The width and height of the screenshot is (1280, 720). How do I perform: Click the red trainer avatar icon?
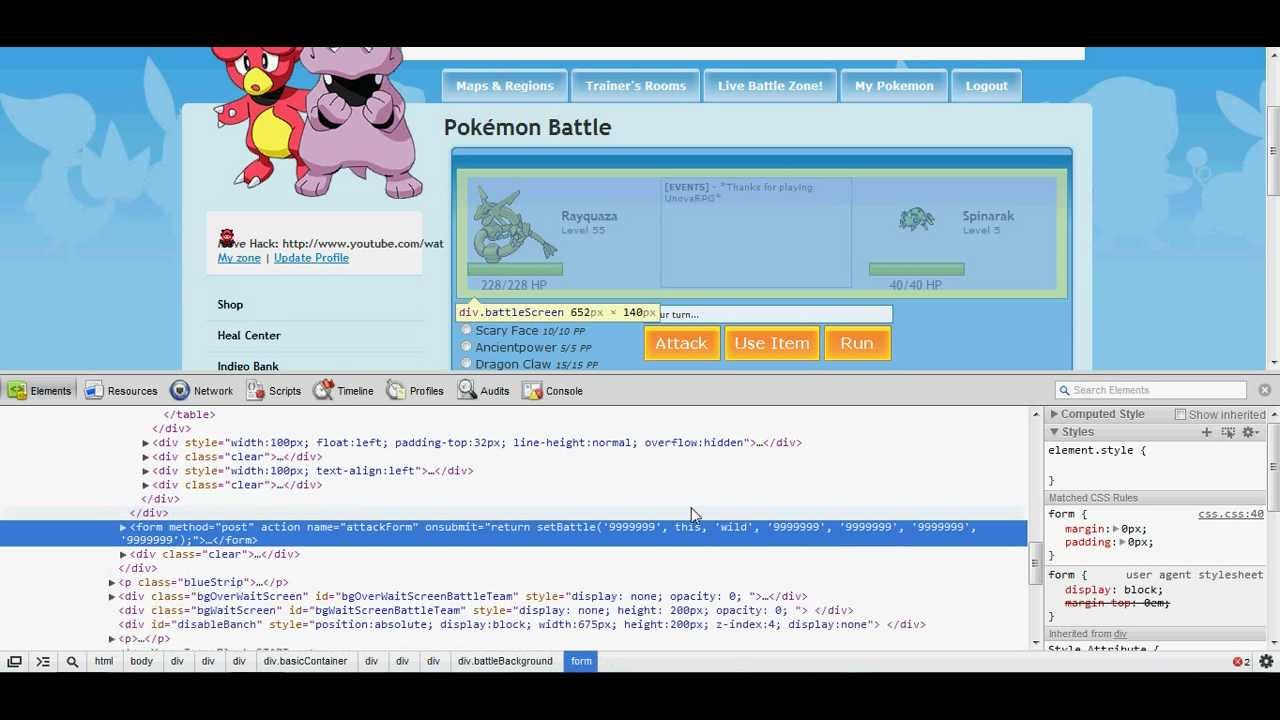point(227,238)
